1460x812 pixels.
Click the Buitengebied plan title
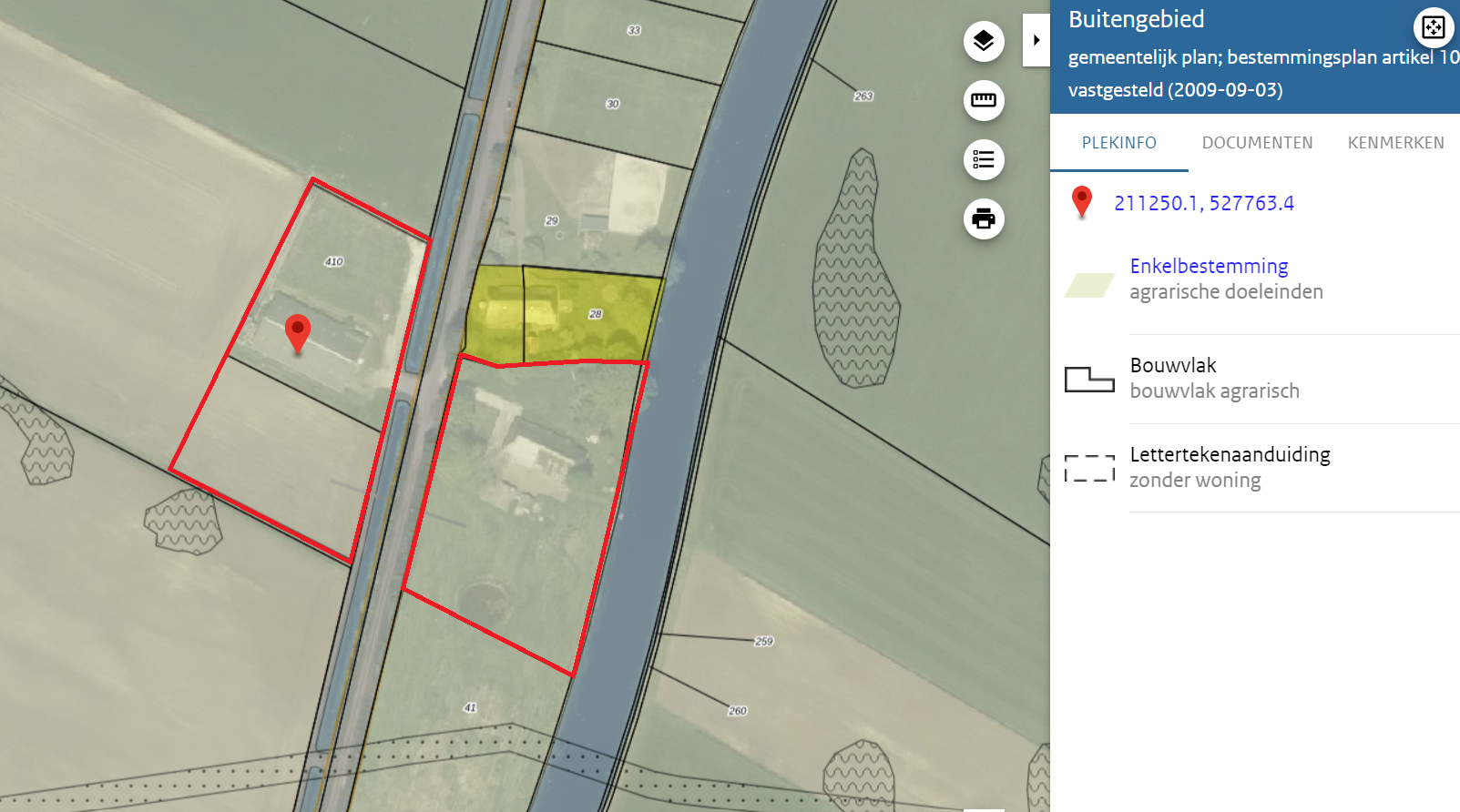click(x=1136, y=19)
